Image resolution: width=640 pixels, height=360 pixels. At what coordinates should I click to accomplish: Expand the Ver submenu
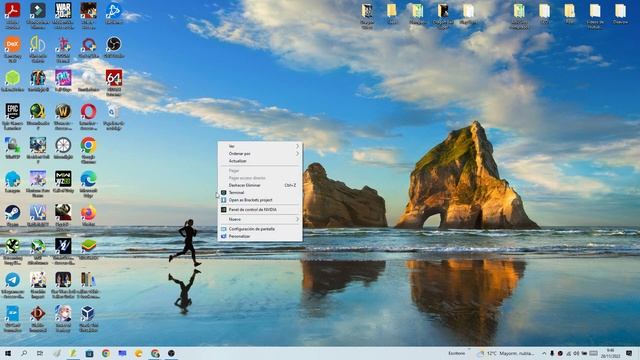260,146
